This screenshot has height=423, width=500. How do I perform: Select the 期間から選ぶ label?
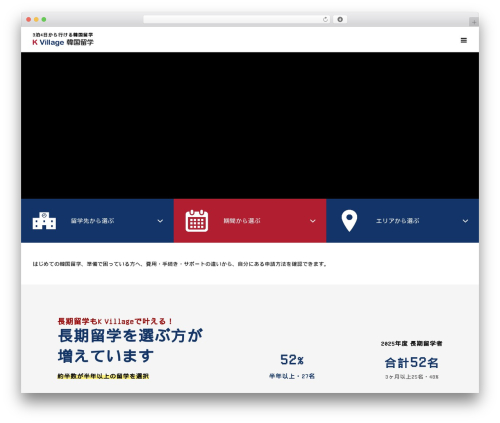click(242, 221)
